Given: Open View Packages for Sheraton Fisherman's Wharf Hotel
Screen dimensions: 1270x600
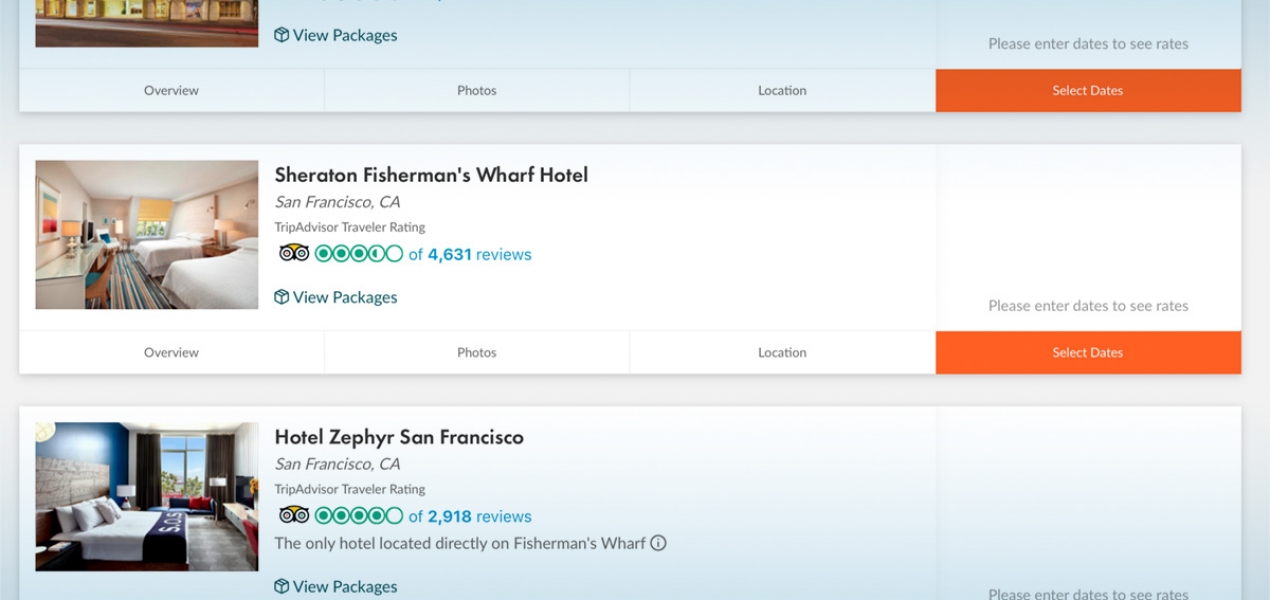Looking at the screenshot, I should click(336, 297).
